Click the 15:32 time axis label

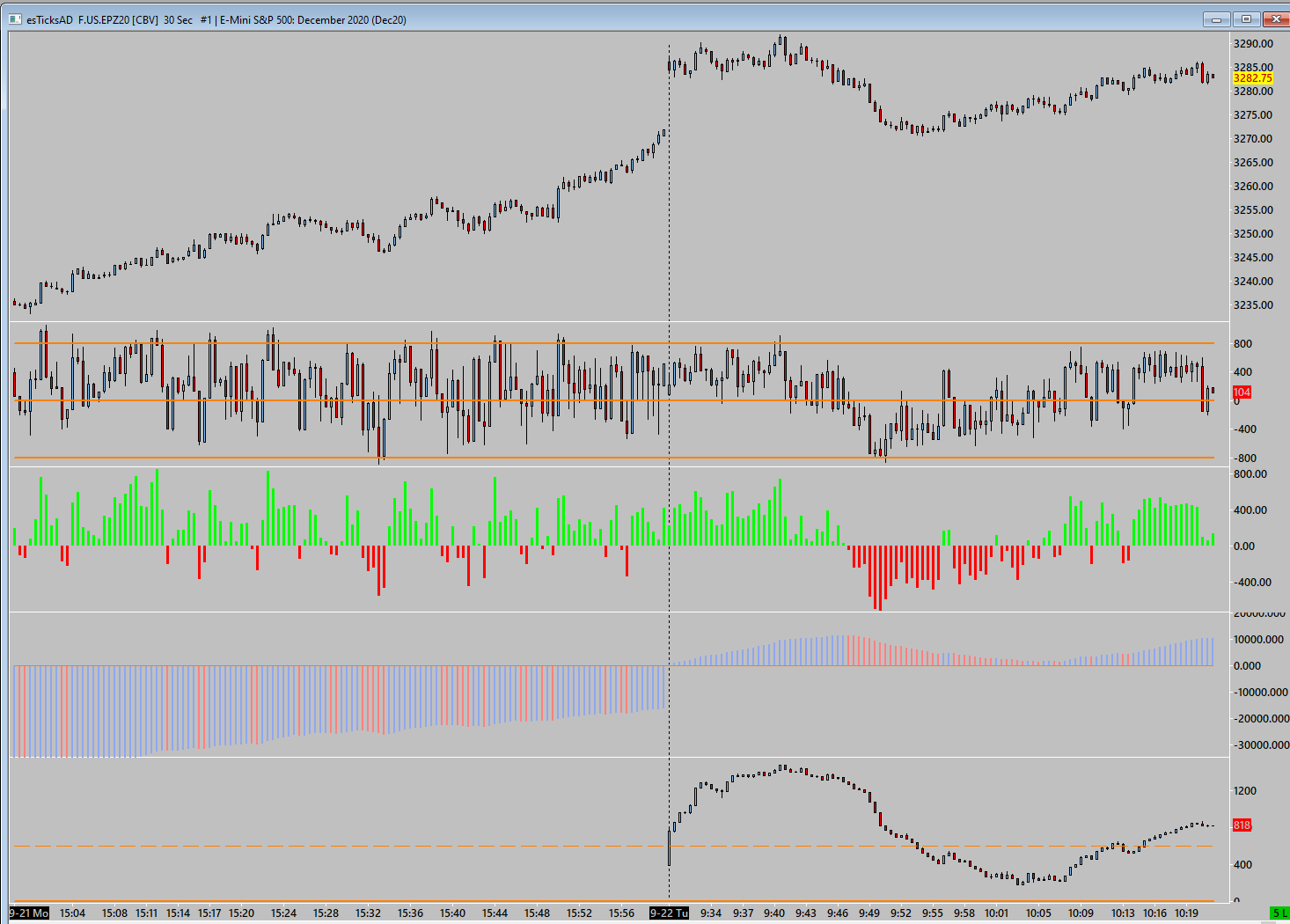368,913
